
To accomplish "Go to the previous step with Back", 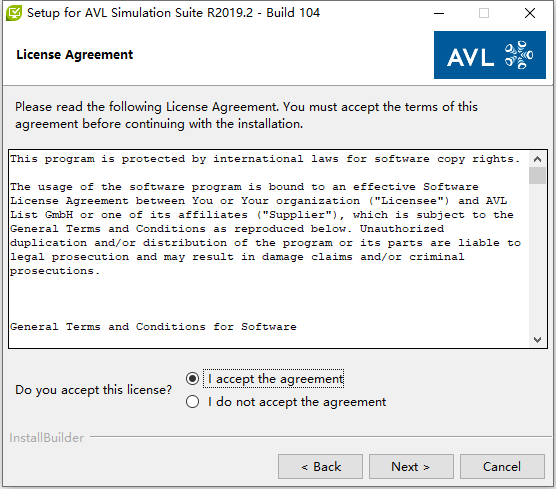I will 320,467.
